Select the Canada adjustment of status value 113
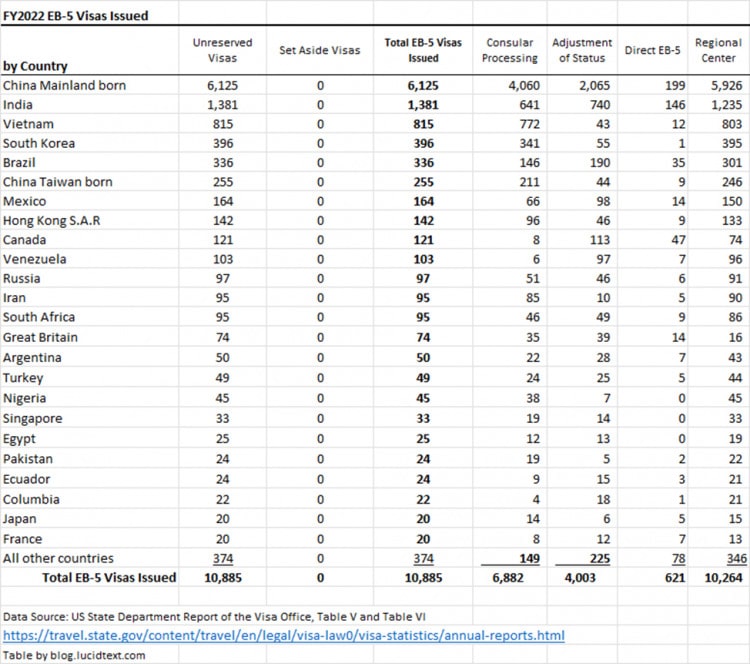Viewport: 750px width, 664px height. pos(599,240)
